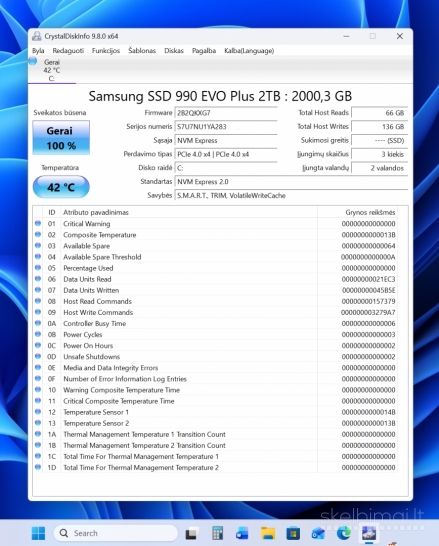Select the Warning Composite Temperature Time row
Screen dimensions: 439x546
[215, 390]
